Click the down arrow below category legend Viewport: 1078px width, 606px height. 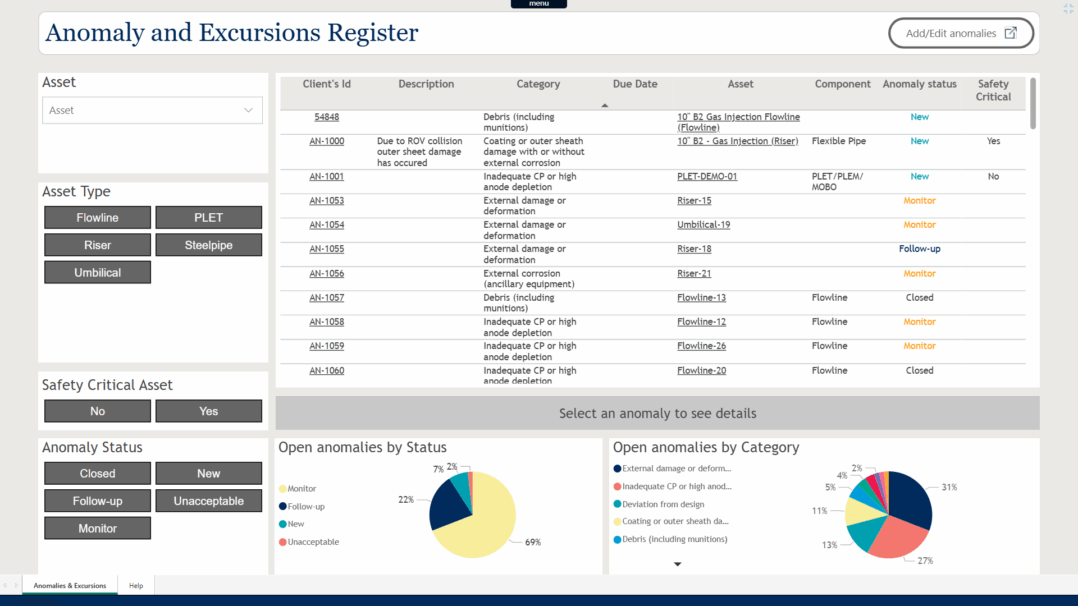[x=677, y=564]
